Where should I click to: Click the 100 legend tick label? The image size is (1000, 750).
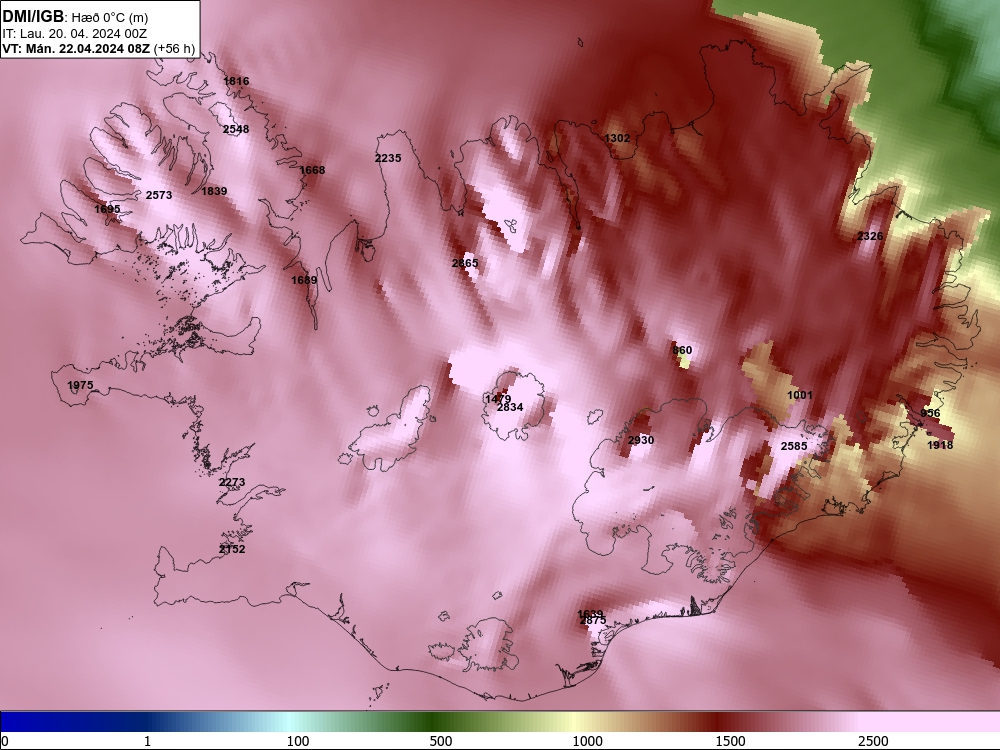(x=298, y=741)
